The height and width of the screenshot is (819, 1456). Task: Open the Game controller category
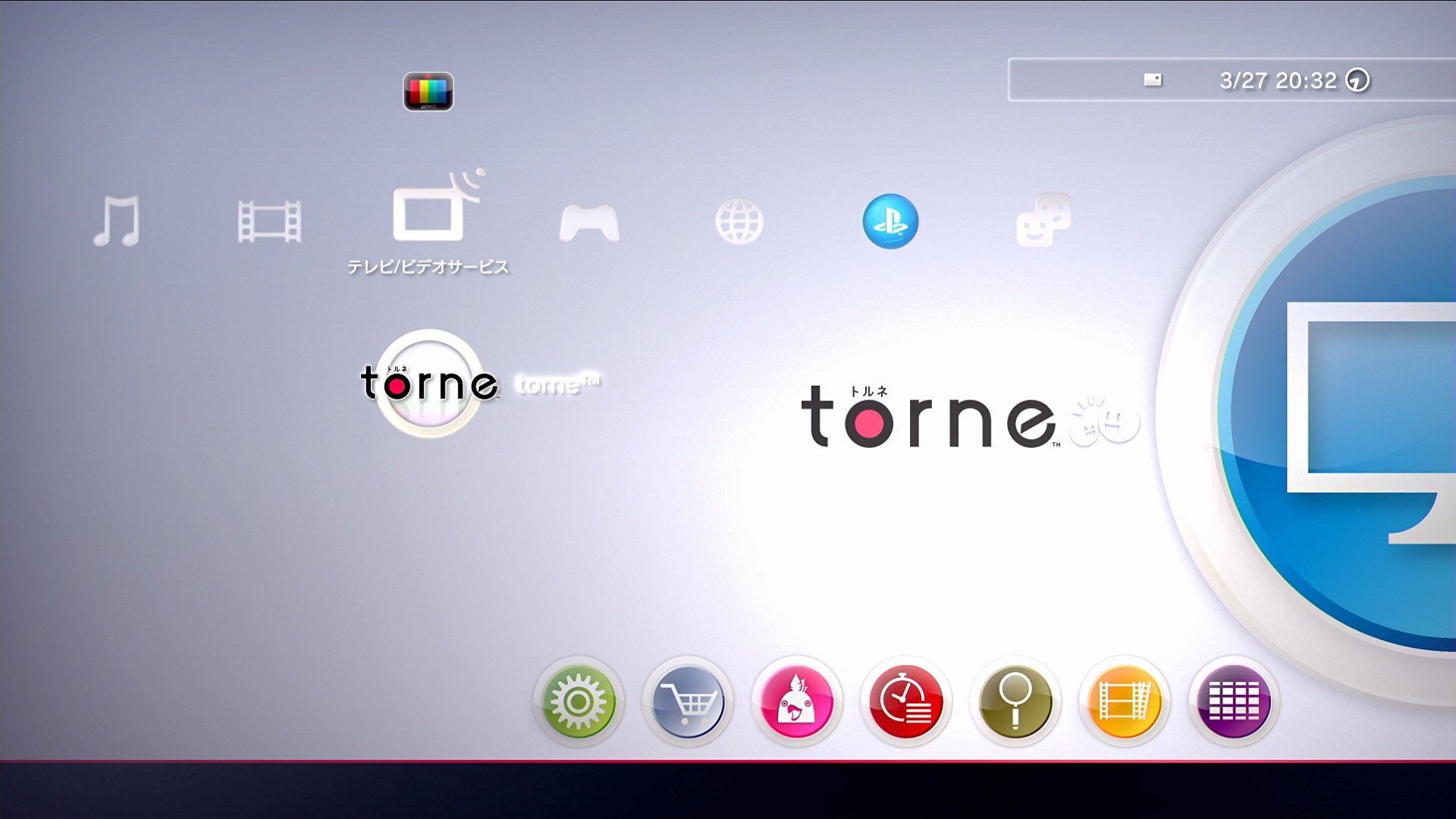[589, 223]
